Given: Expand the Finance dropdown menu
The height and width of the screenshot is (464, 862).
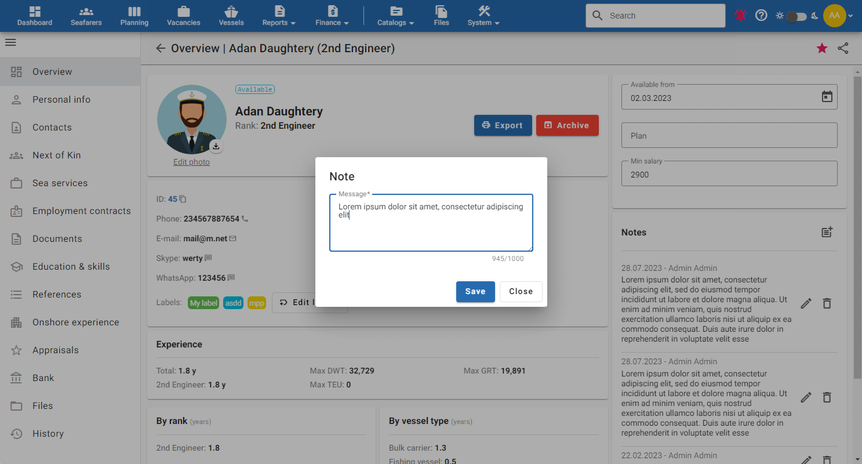Looking at the screenshot, I should pos(332,16).
